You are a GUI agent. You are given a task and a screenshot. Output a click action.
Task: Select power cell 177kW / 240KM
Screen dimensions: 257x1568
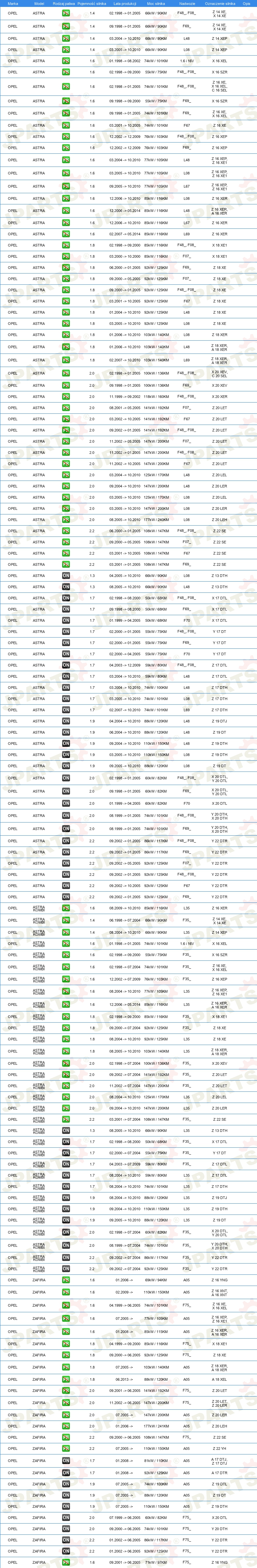(x=155, y=520)
